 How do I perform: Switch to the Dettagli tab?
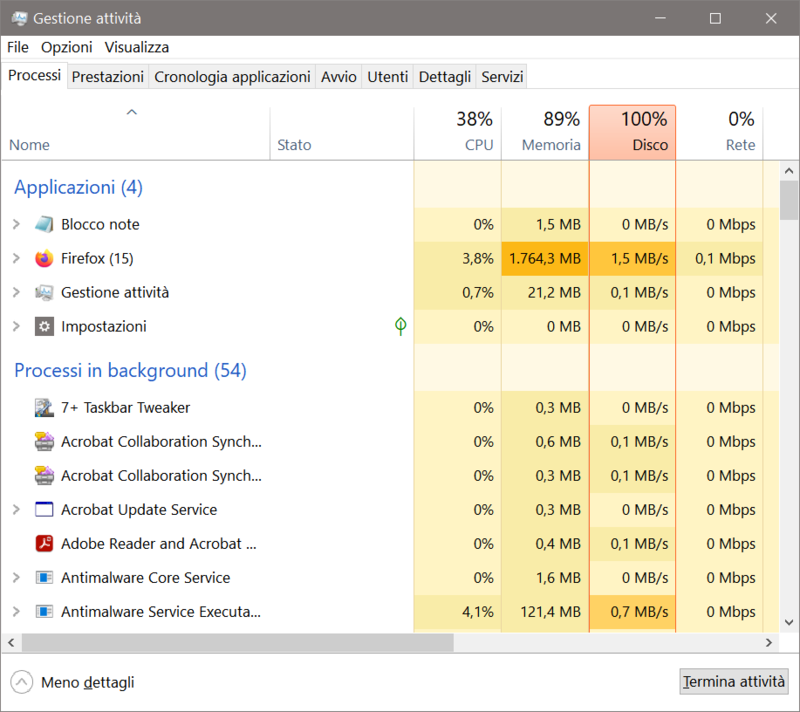pyautogui.click(x=445, y=77)
